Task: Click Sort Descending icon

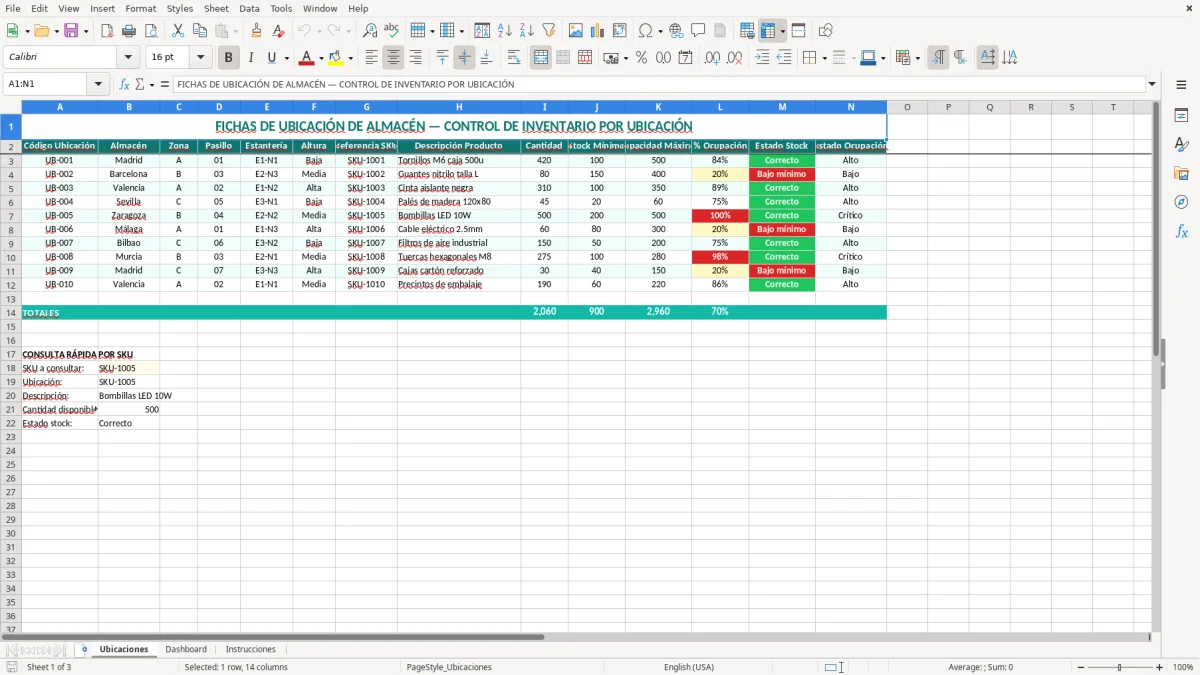Action: [x=527, y=31]
